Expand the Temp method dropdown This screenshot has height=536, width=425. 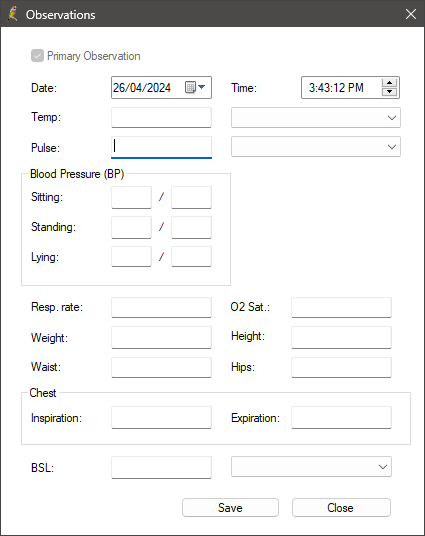click(x=316, y=118)
